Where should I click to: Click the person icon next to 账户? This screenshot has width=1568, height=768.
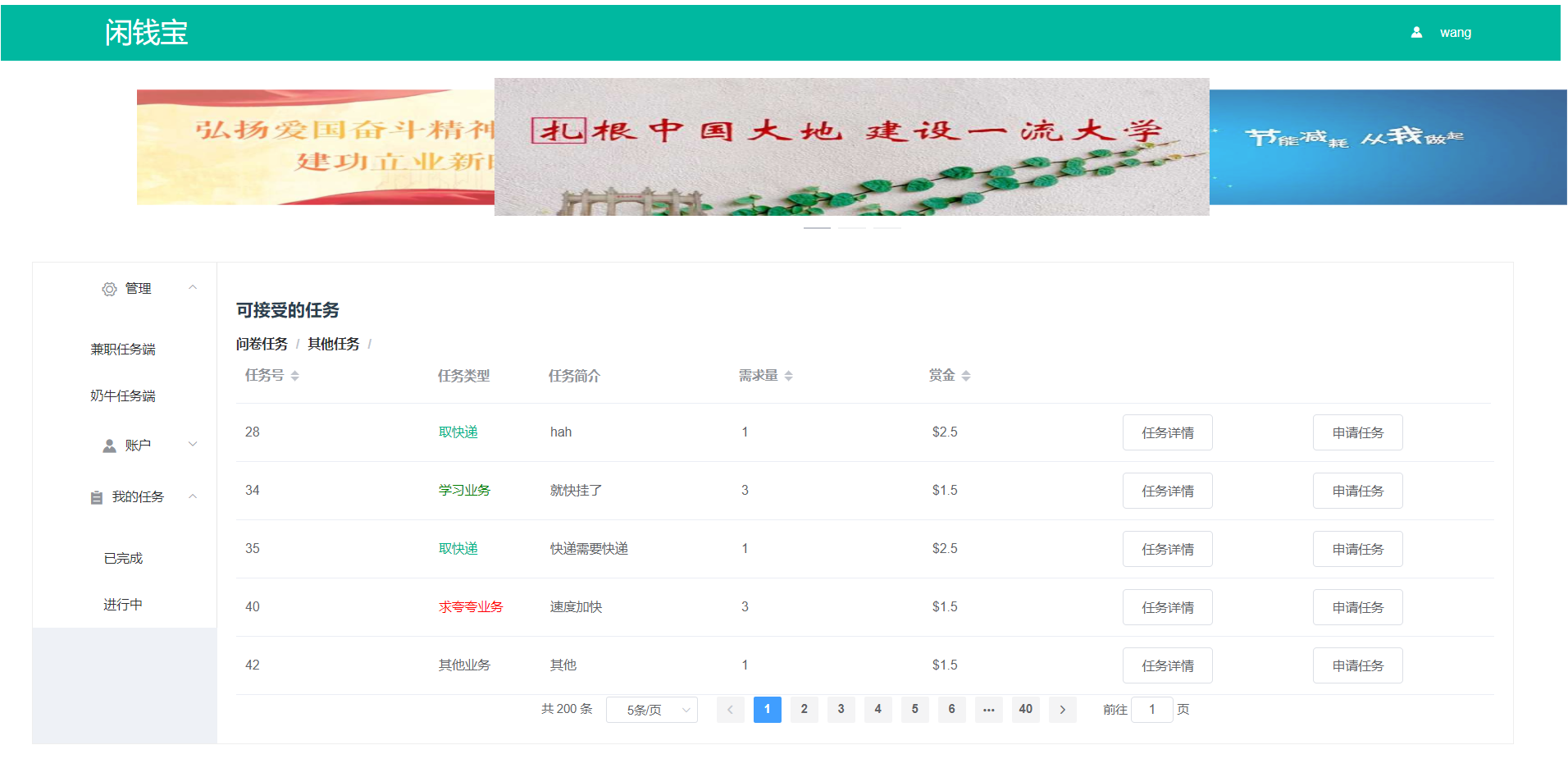click(109, 446)
